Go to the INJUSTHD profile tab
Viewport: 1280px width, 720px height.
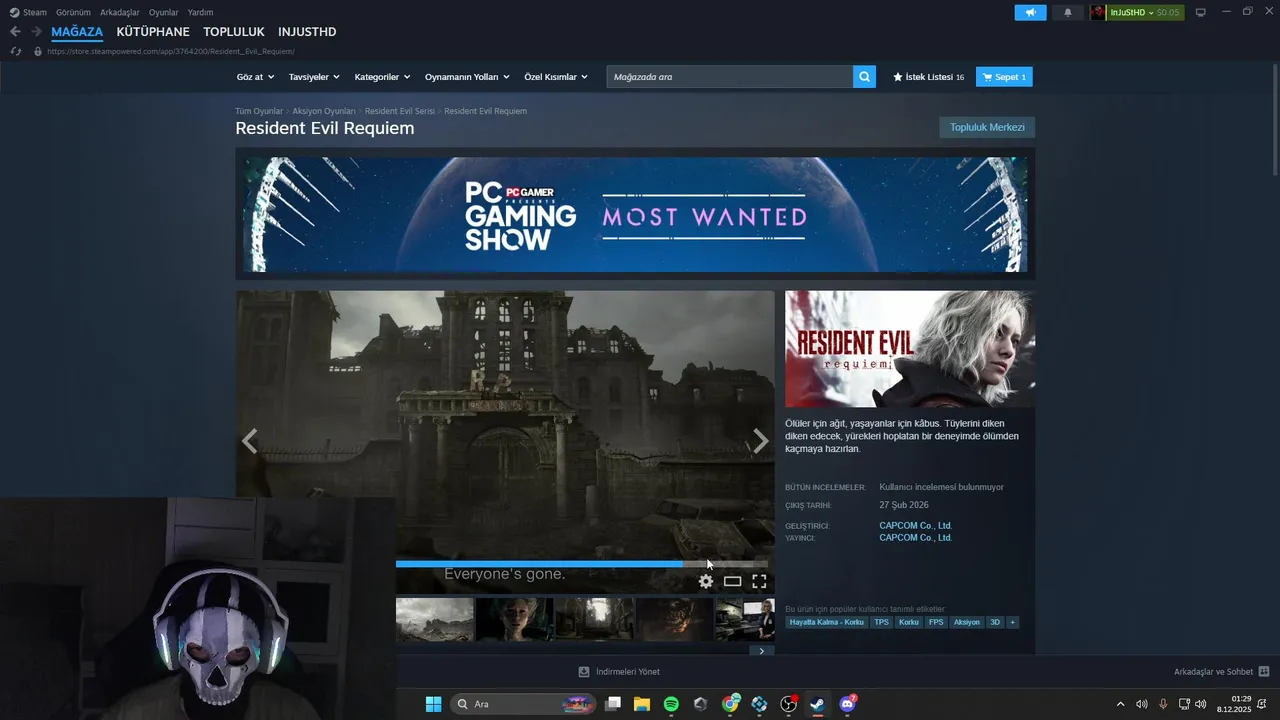307,32
